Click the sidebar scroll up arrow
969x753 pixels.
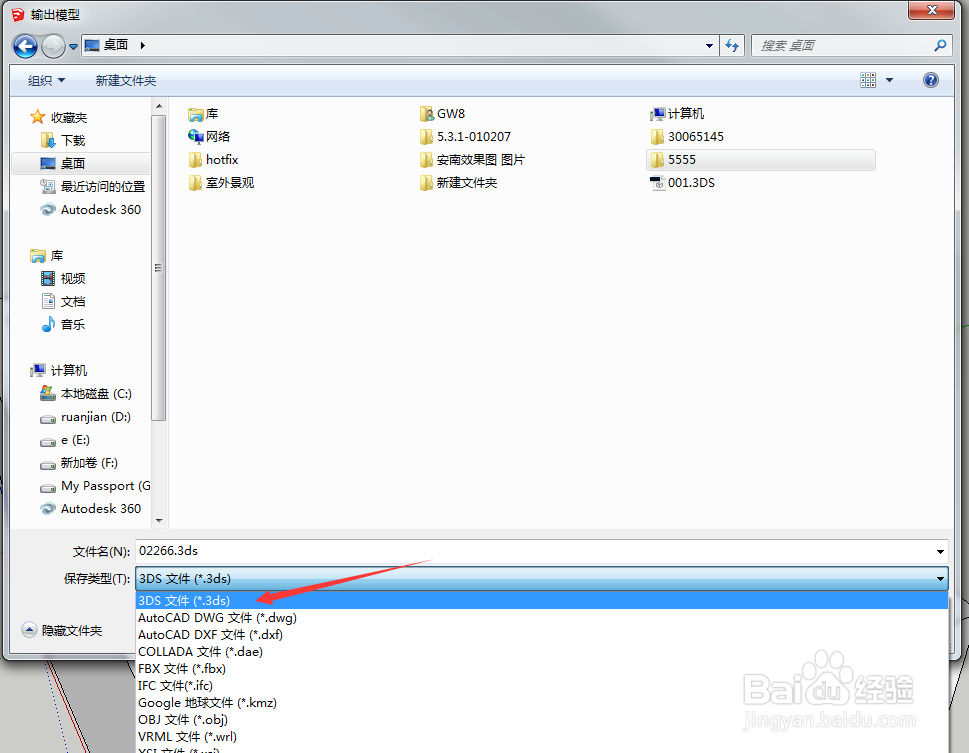[159, 106]
